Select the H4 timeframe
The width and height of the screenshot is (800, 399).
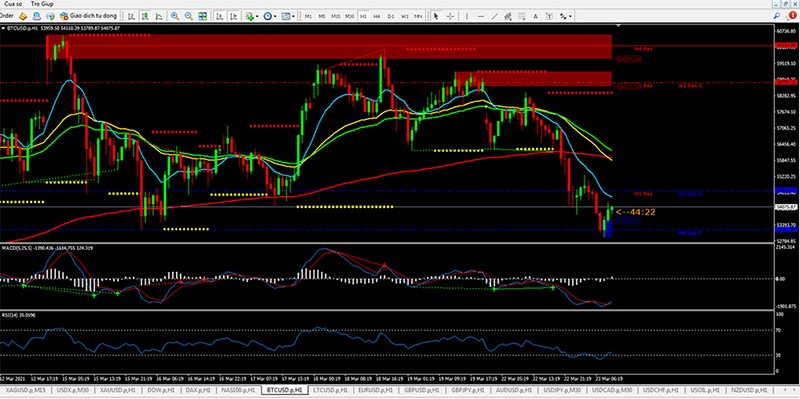pos(377,16)
